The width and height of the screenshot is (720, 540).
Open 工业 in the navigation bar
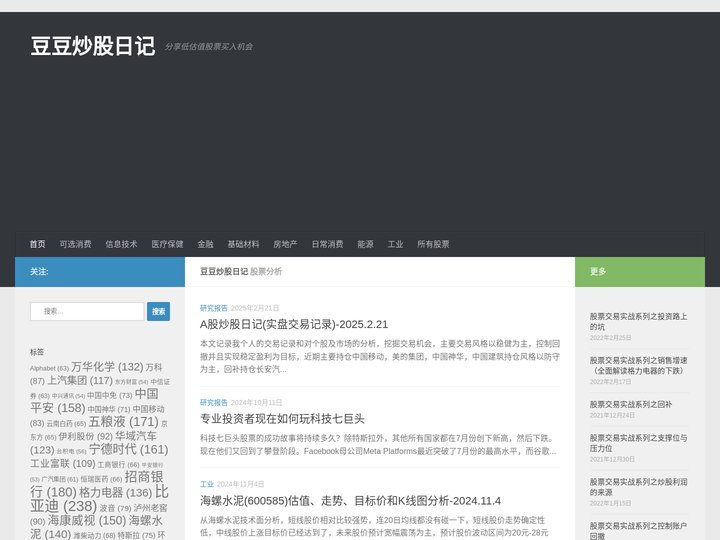395,244
